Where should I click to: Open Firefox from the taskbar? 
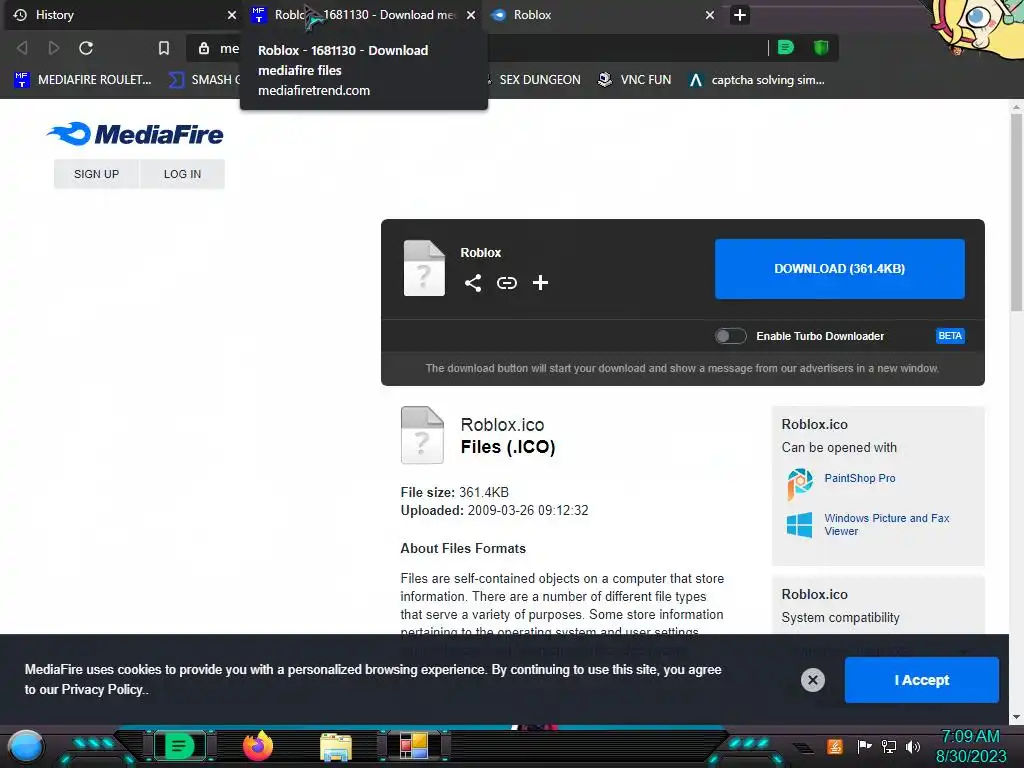(258, 746)
